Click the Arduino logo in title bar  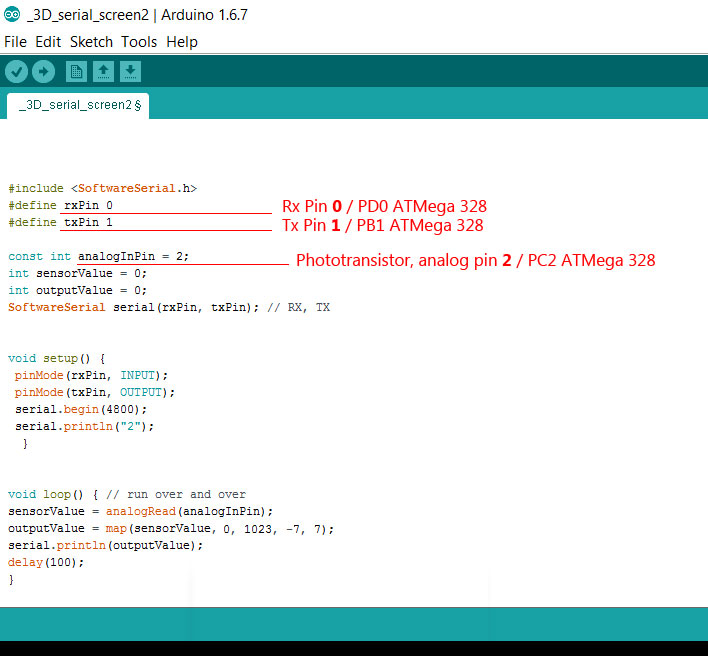pyautogui.click(x=12, y=14)
